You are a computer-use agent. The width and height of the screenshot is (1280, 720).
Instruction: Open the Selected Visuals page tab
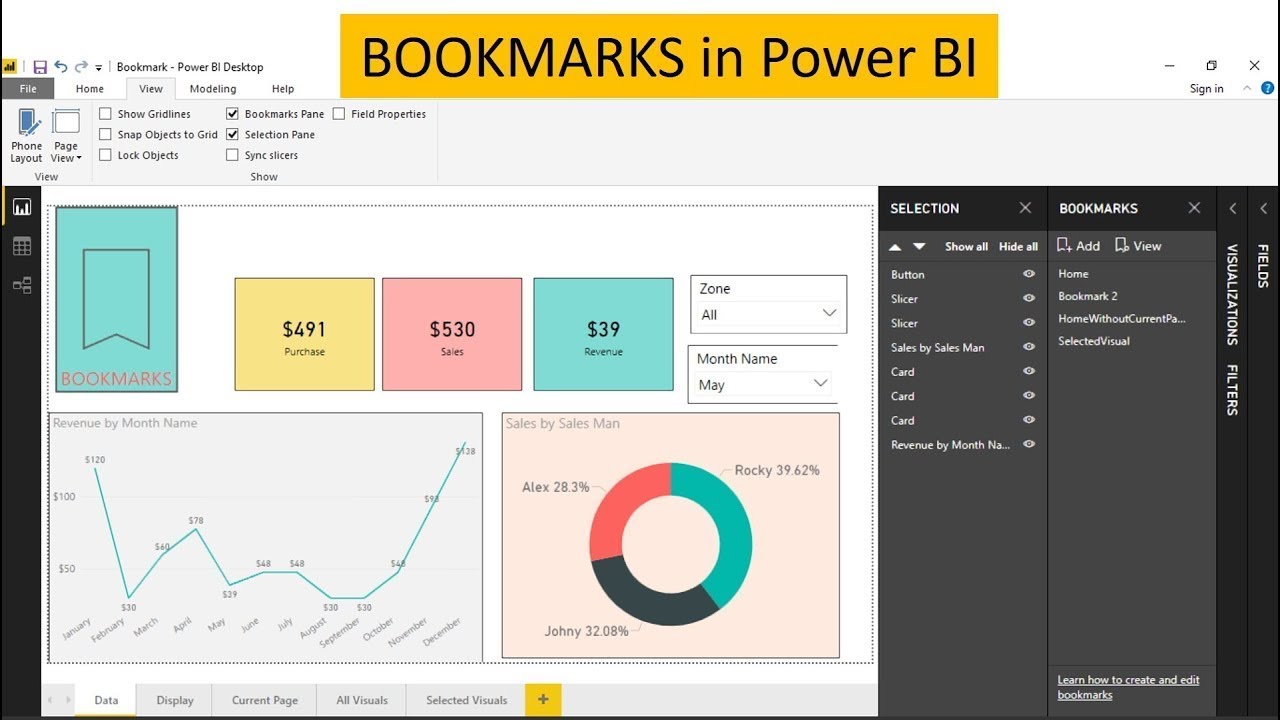tap(466, 700)
